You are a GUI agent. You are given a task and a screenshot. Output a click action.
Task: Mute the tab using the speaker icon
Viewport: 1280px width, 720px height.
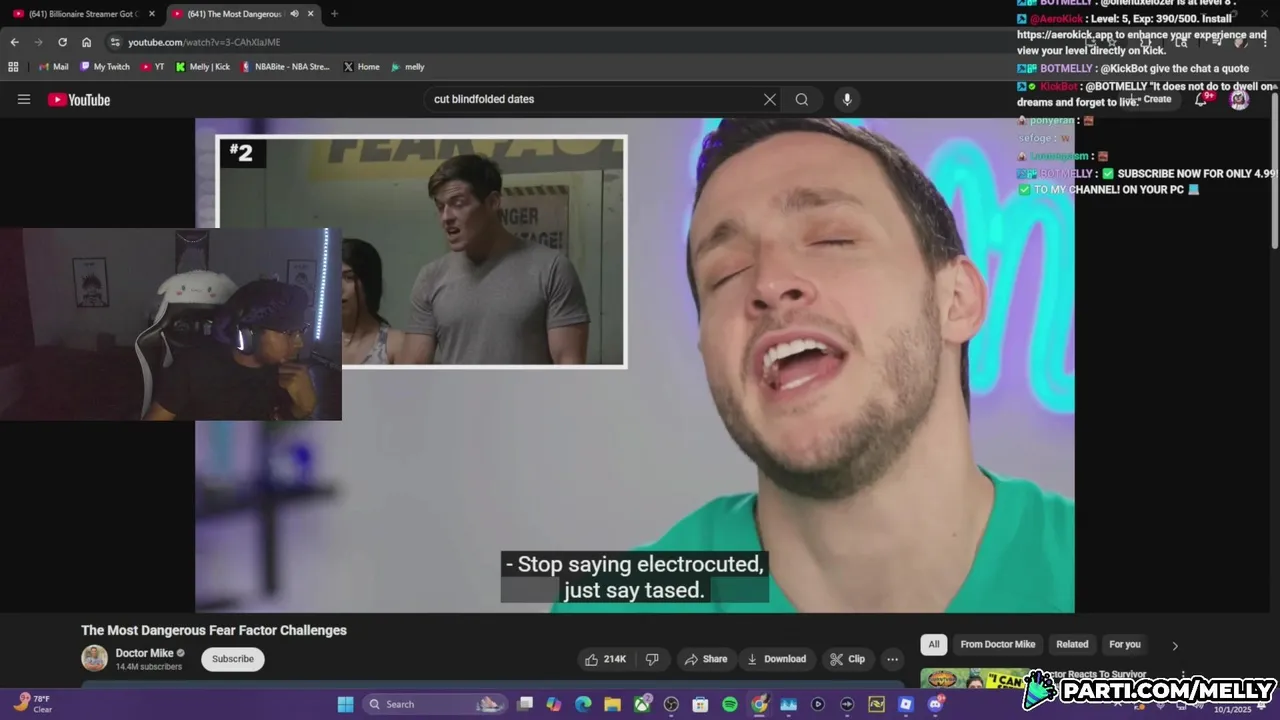click(x=294, y=14)
